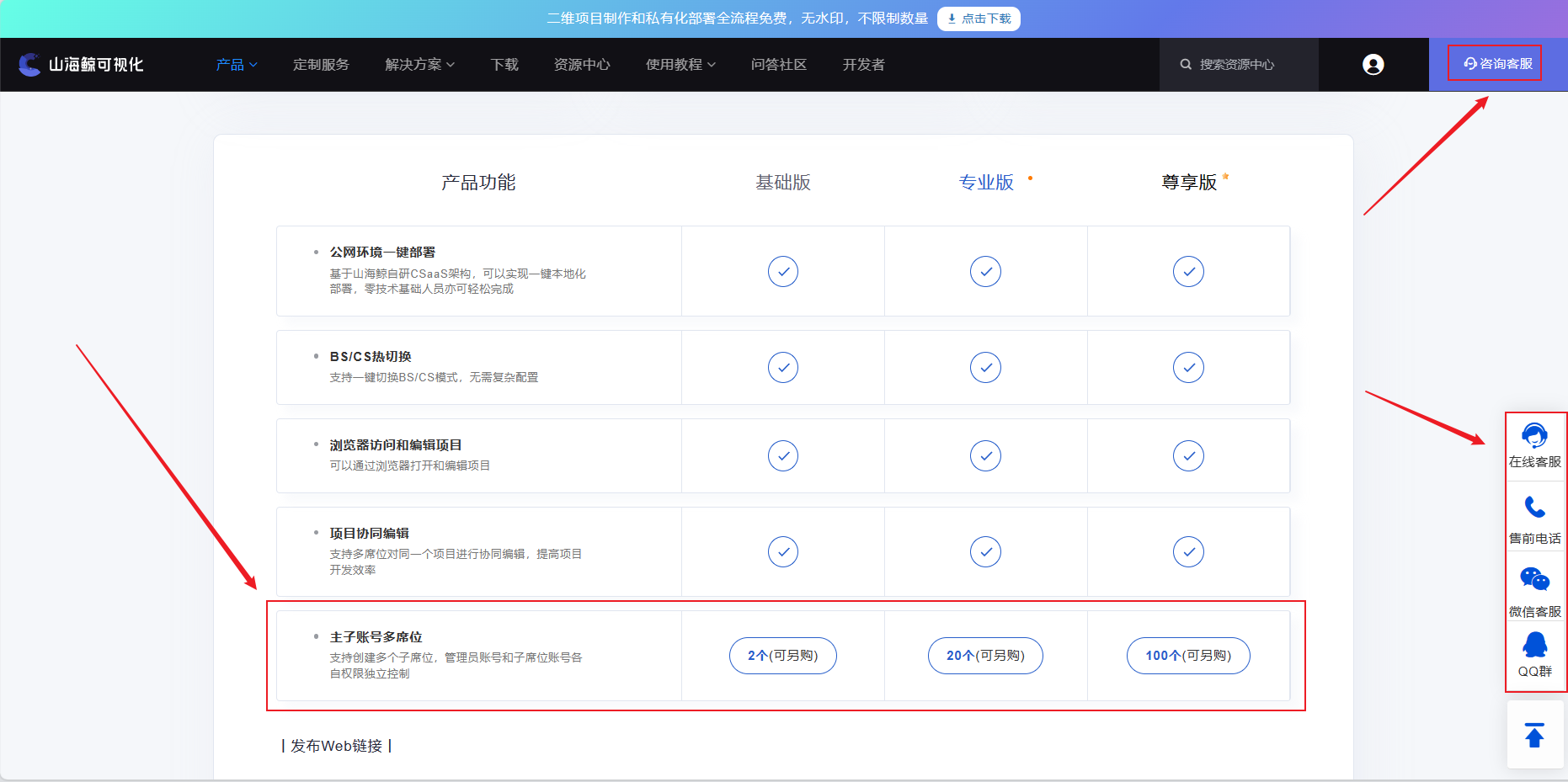Click the back-to-top arrow icon

pos(1534,735)
